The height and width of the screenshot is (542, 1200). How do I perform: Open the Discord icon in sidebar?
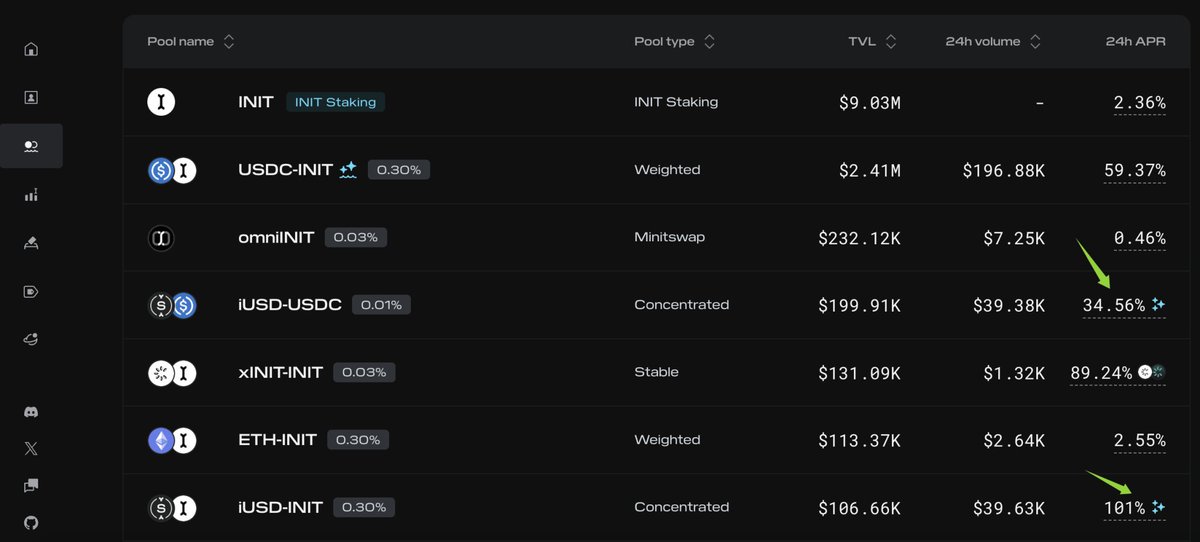pyautogui.click(x=31, y=412)
